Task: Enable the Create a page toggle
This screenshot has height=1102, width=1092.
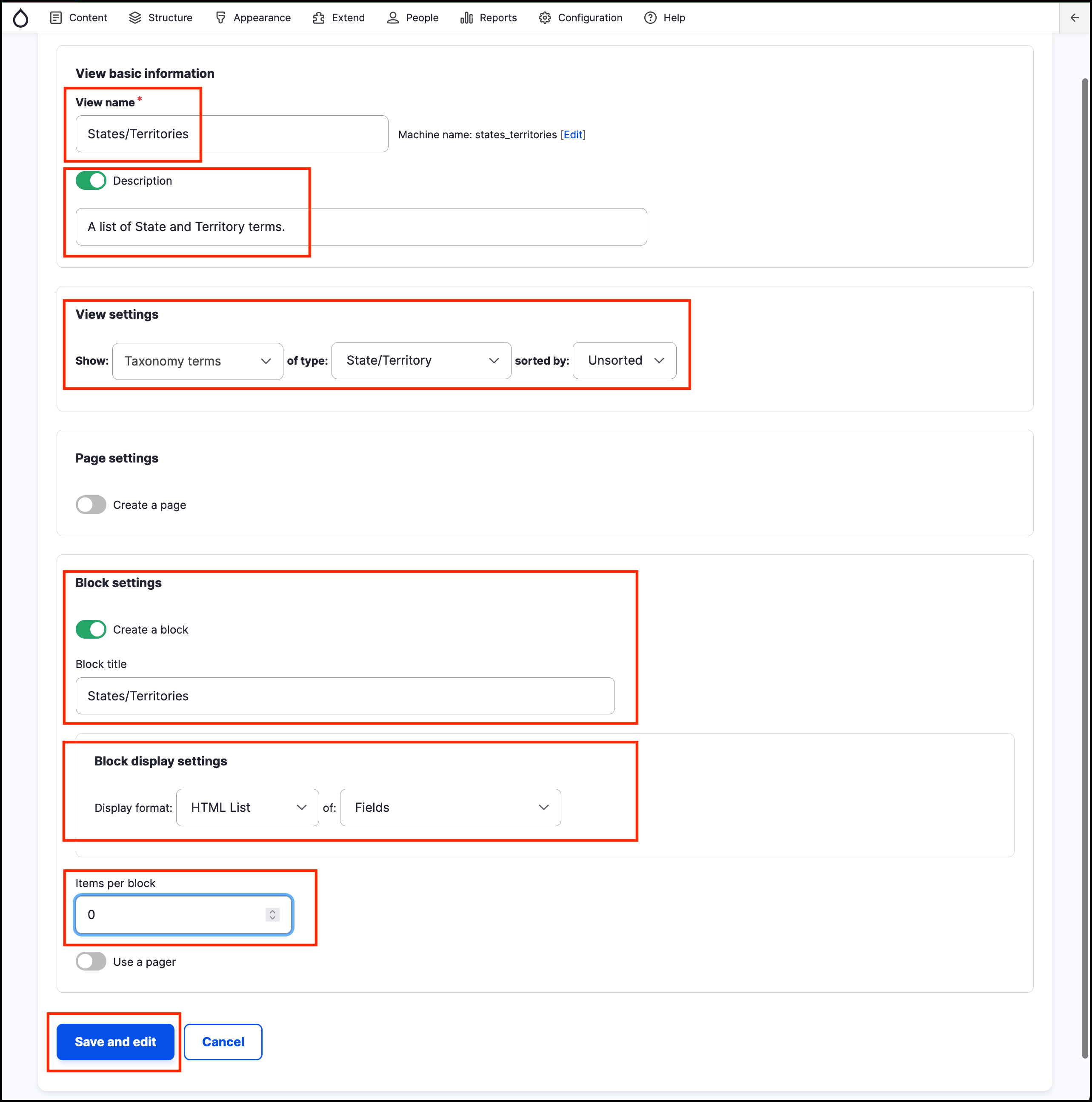Action: coord(91,505)
